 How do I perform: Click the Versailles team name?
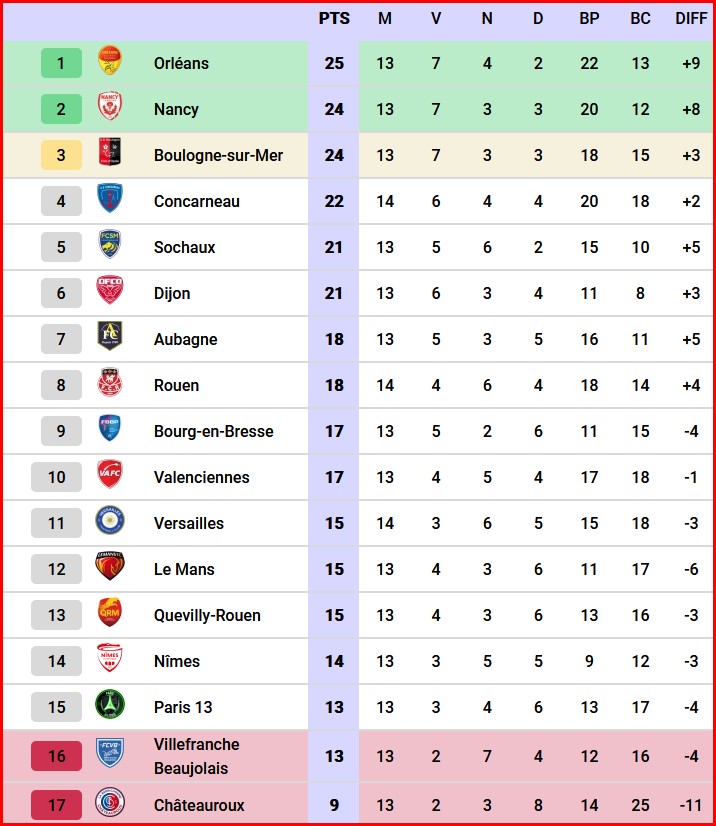pyautogui.click(x=189, y=523)
